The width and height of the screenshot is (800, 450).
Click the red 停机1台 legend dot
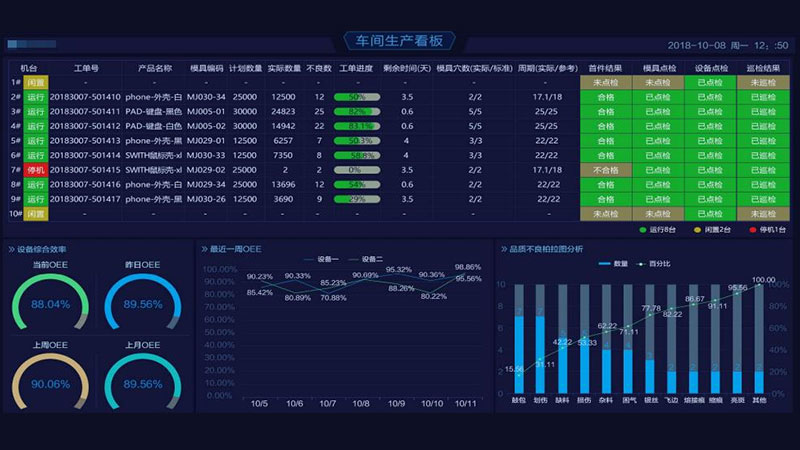[754, 230]
